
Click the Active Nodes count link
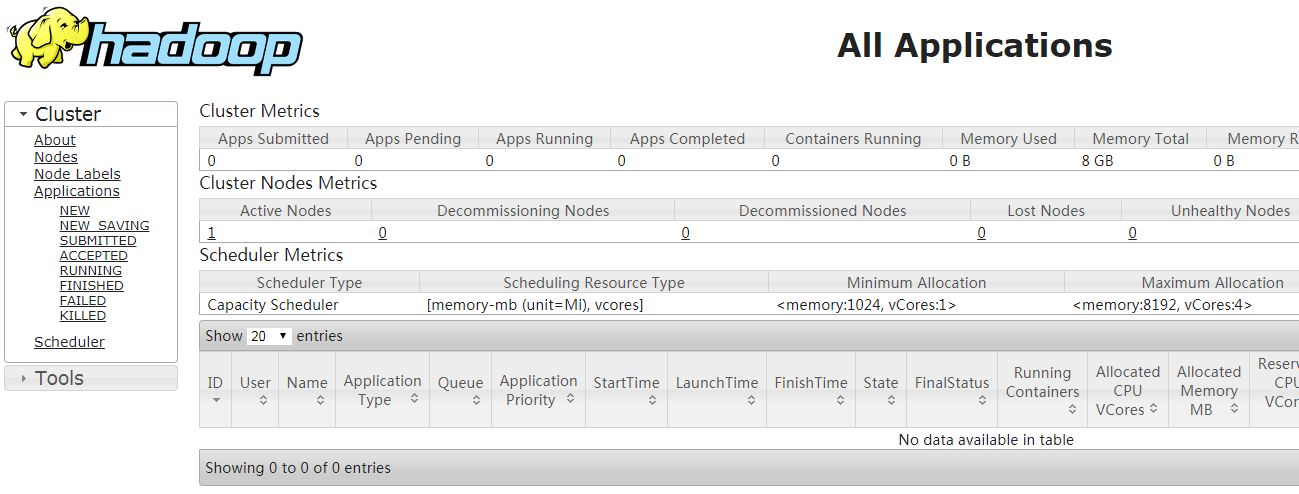pyautogui.click(x=212, y=233)
